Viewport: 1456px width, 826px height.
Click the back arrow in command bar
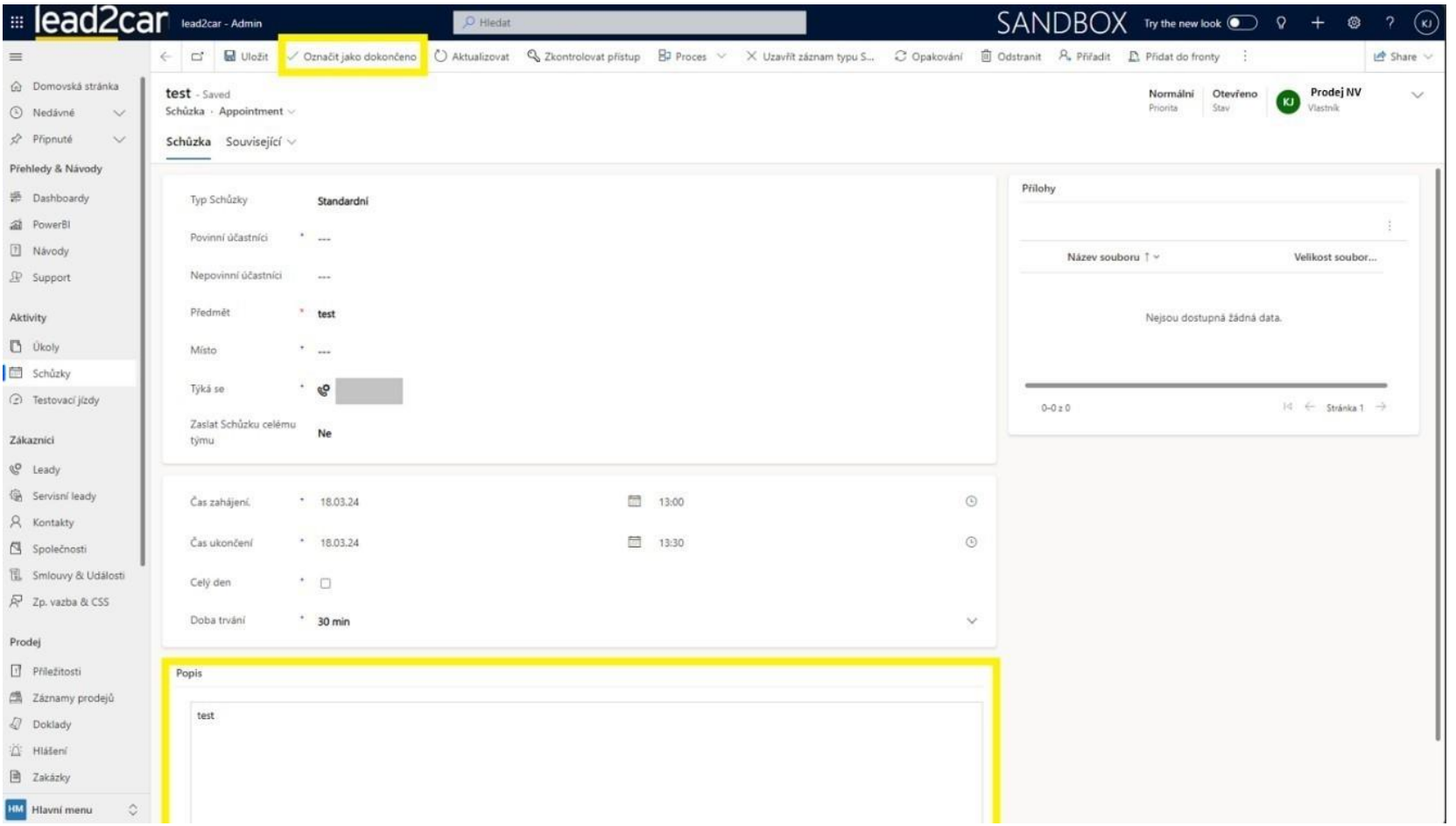(166, 56)
